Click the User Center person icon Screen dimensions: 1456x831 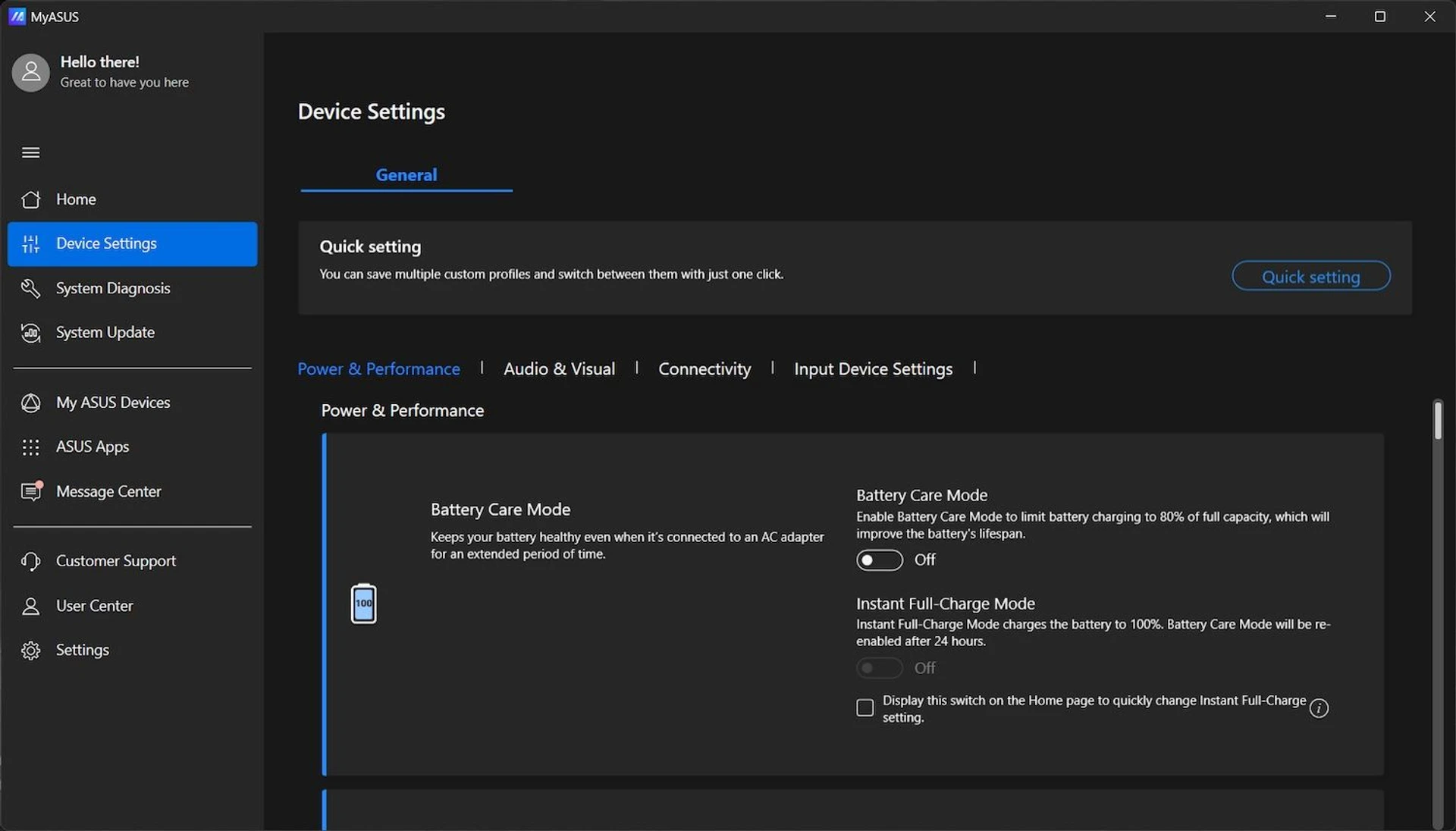tap(31, 606)
